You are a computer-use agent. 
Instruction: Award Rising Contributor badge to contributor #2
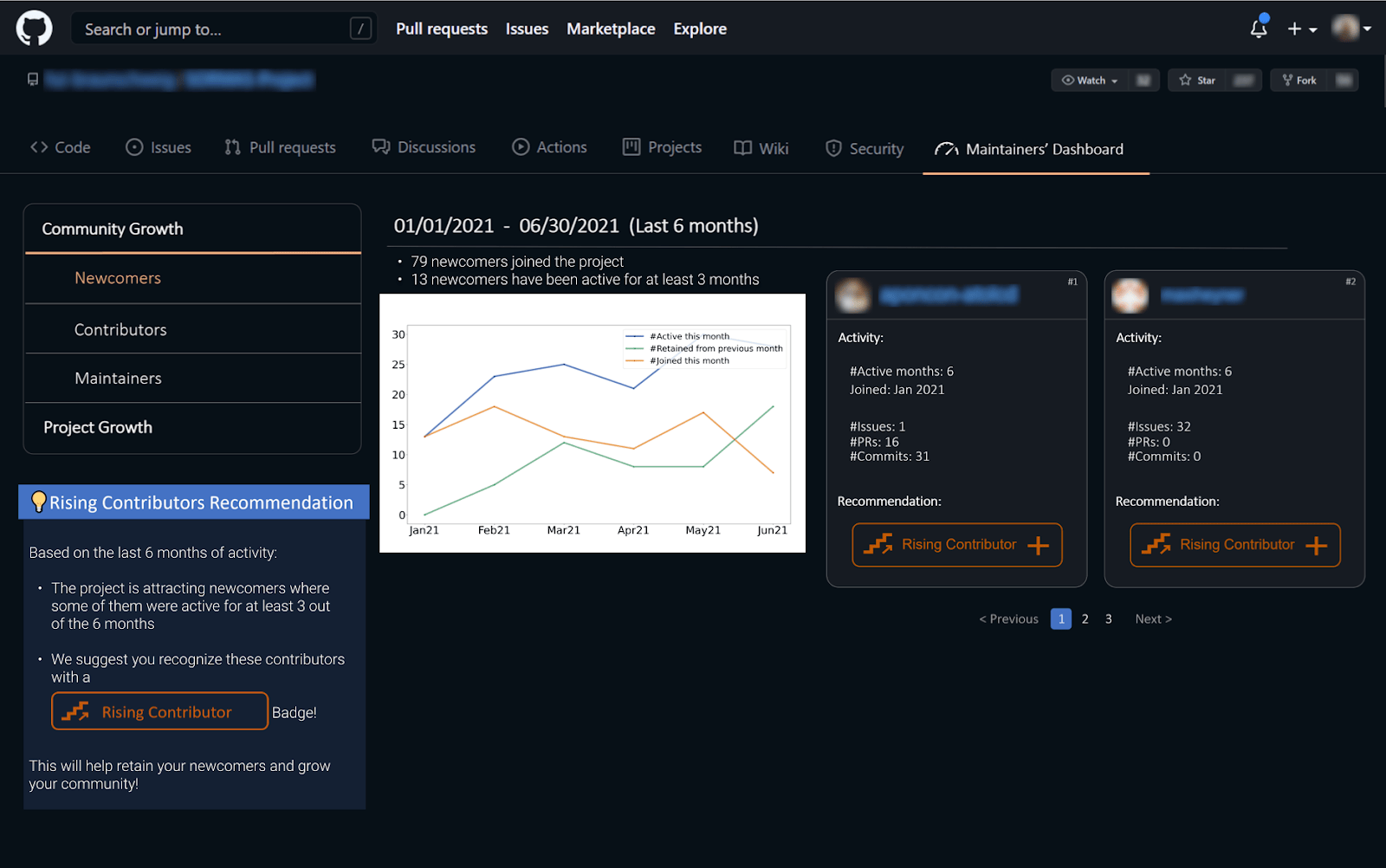1235,545
